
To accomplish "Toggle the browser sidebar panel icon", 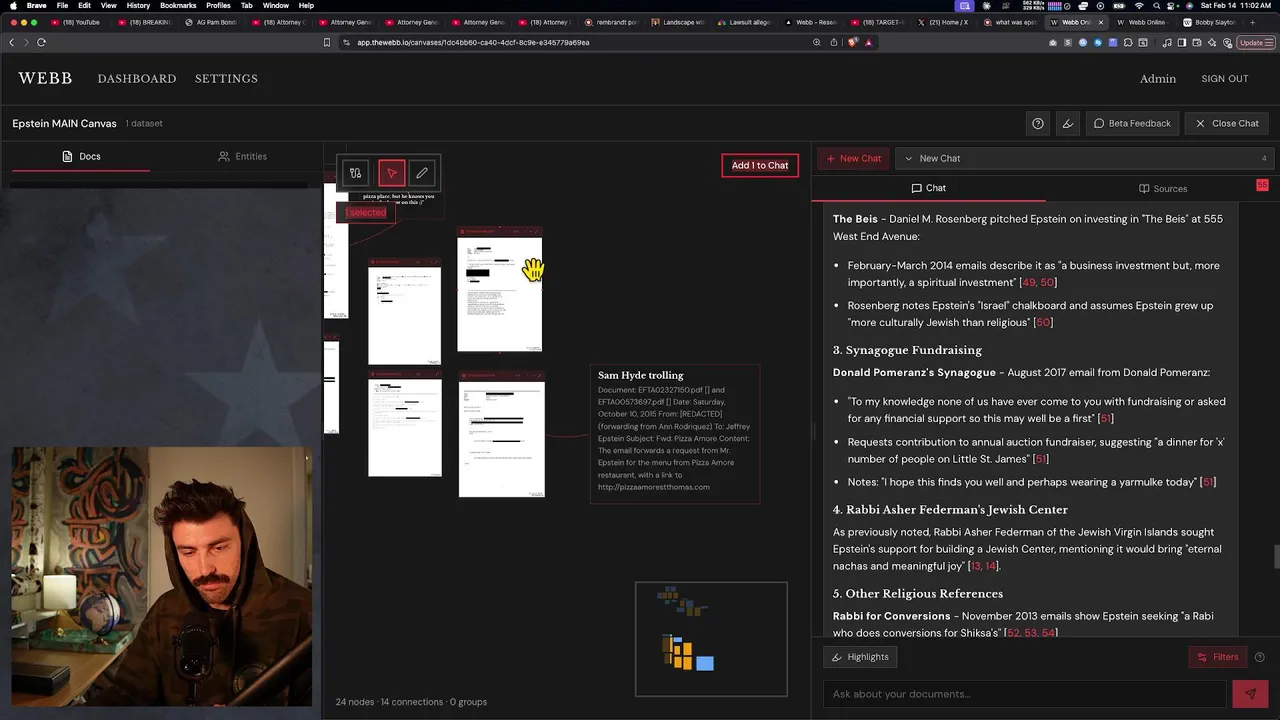I will 1181,42.
